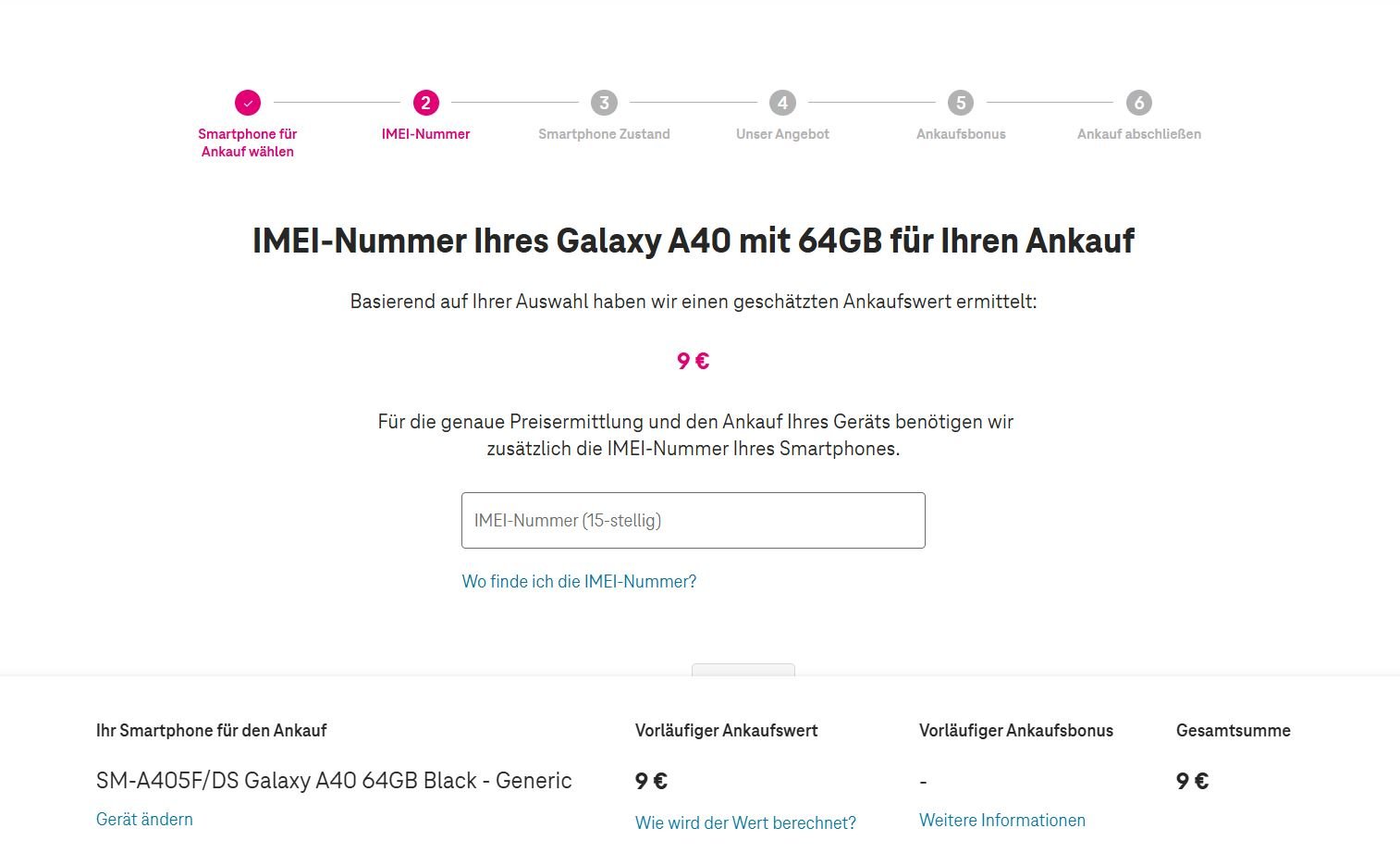
Task: Select the 'IMEI-Nummer' step label
Action: (x=425, y=134)
